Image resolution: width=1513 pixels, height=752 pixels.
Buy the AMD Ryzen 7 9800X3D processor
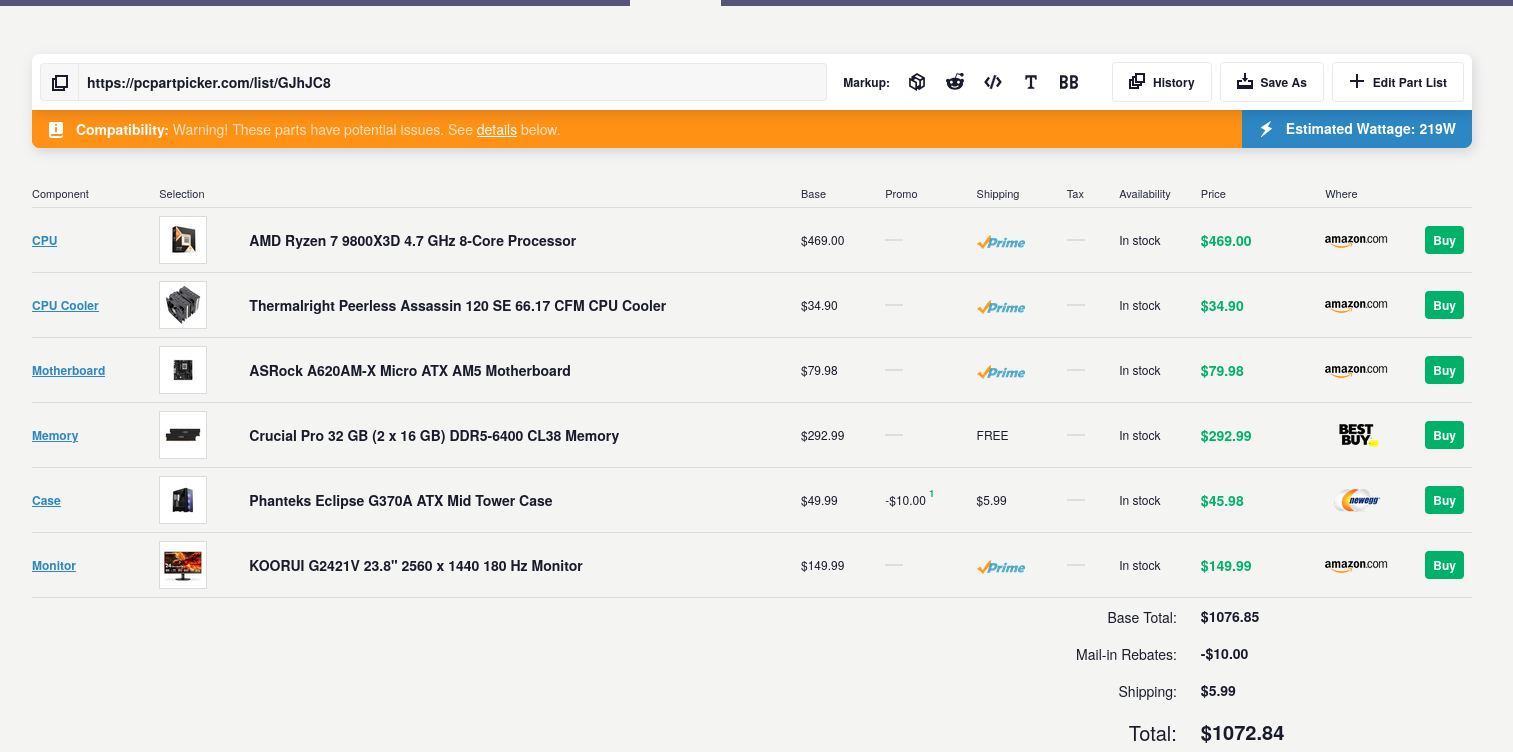(x=1444, y=240)
